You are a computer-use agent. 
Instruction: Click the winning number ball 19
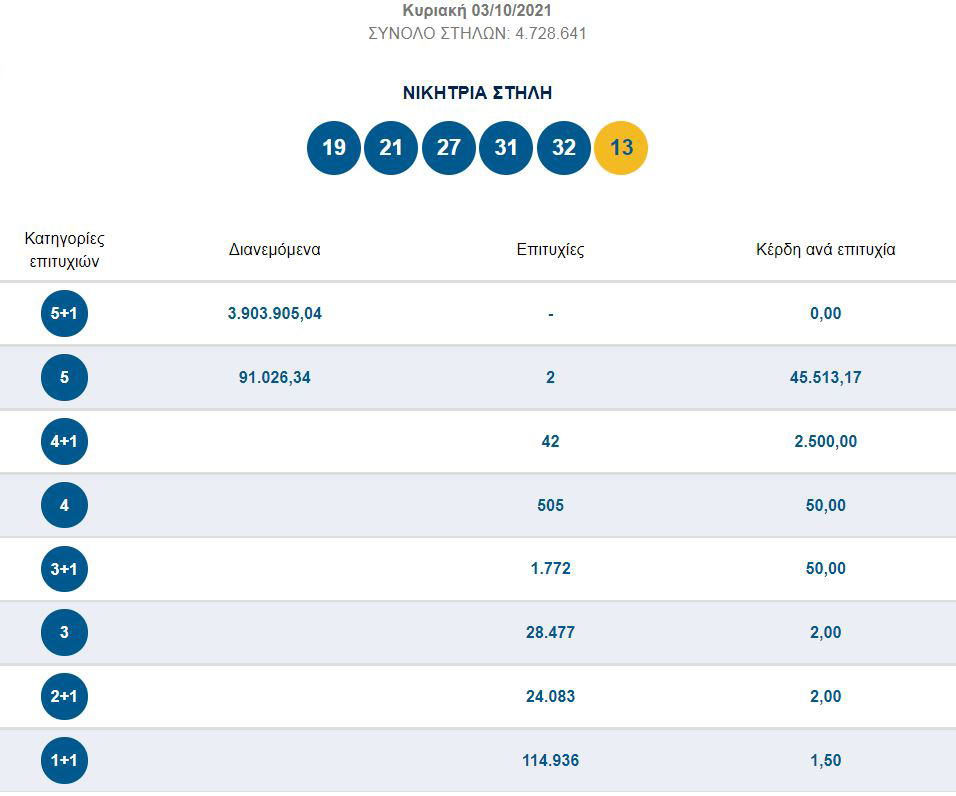(334, 147)
